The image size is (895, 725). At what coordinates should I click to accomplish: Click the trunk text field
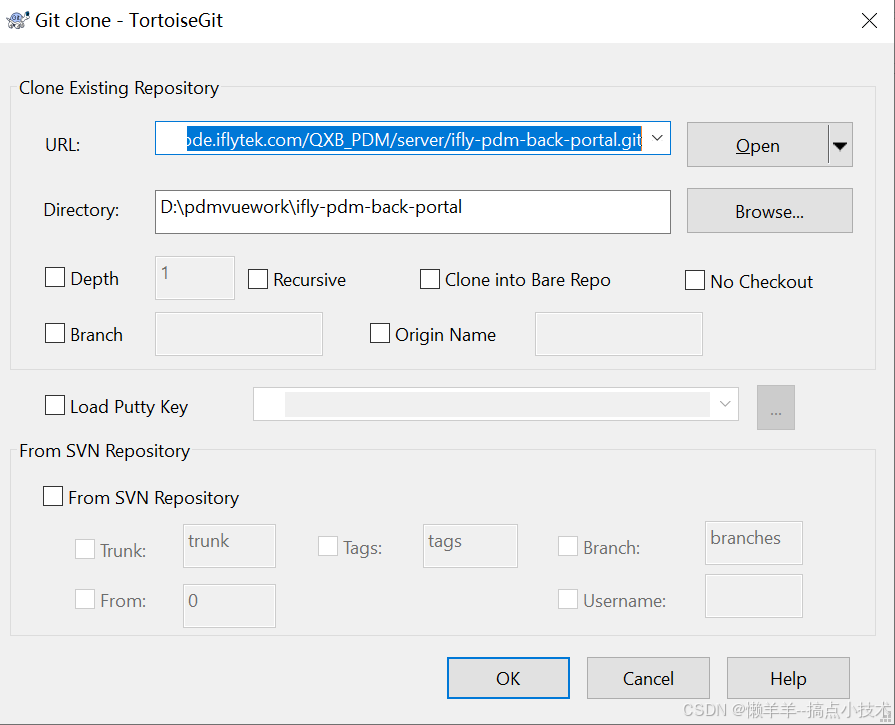point(229,546)
